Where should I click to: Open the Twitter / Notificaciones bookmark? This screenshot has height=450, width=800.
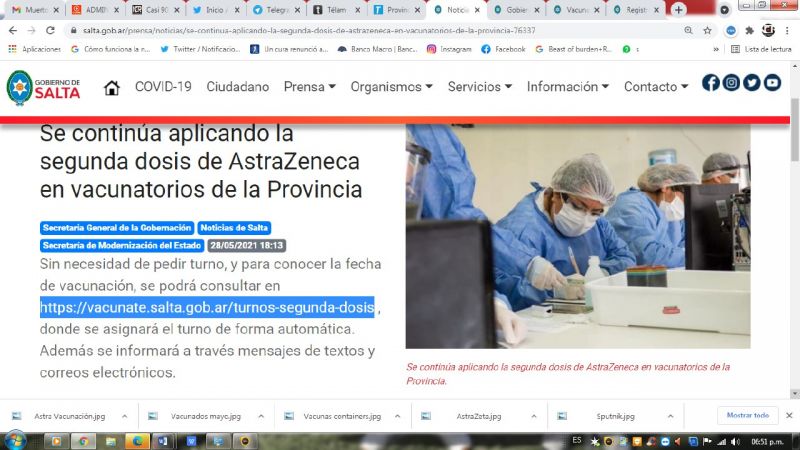(x=200, y=49)
